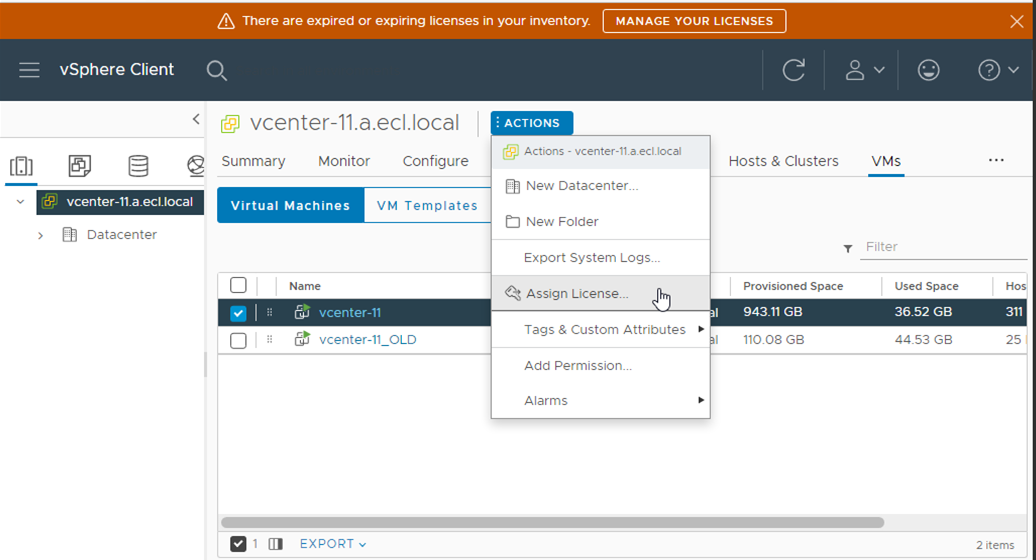This screenshot has width=1036, height=560.
Task: Click the Manage Your Licenses button
Action: click(694, 21)
